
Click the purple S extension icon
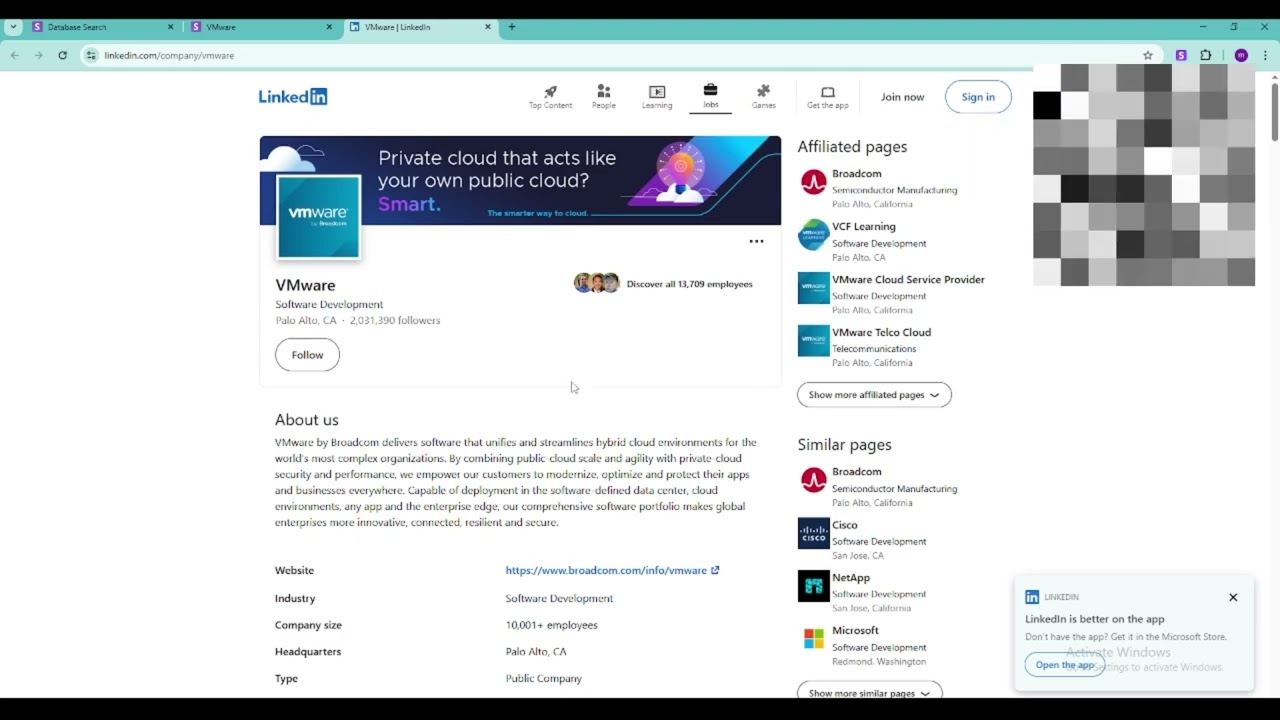click(1181, 55)
